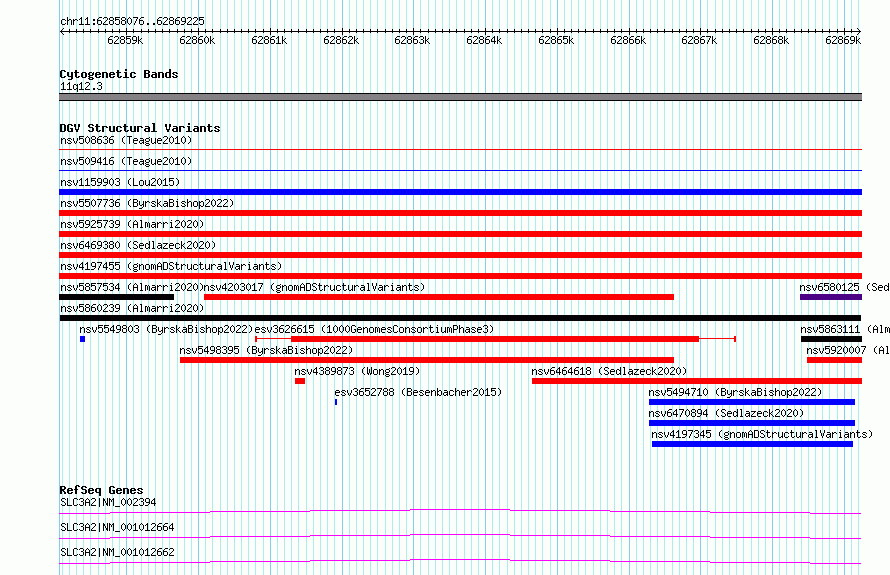Click nsv6469380 (Sedlazeck2020) label
The height and width of the screenshot is (575, 890).
pos(138,245)
